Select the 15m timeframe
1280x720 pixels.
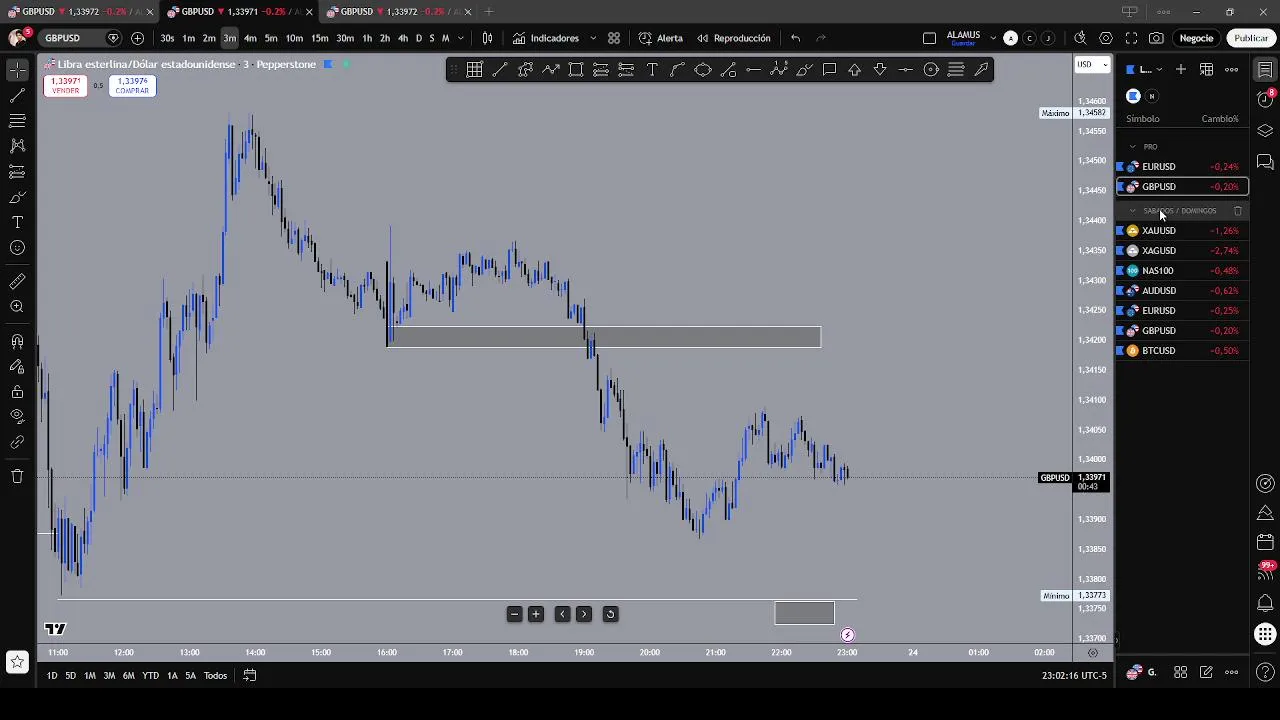pos(319,38)
